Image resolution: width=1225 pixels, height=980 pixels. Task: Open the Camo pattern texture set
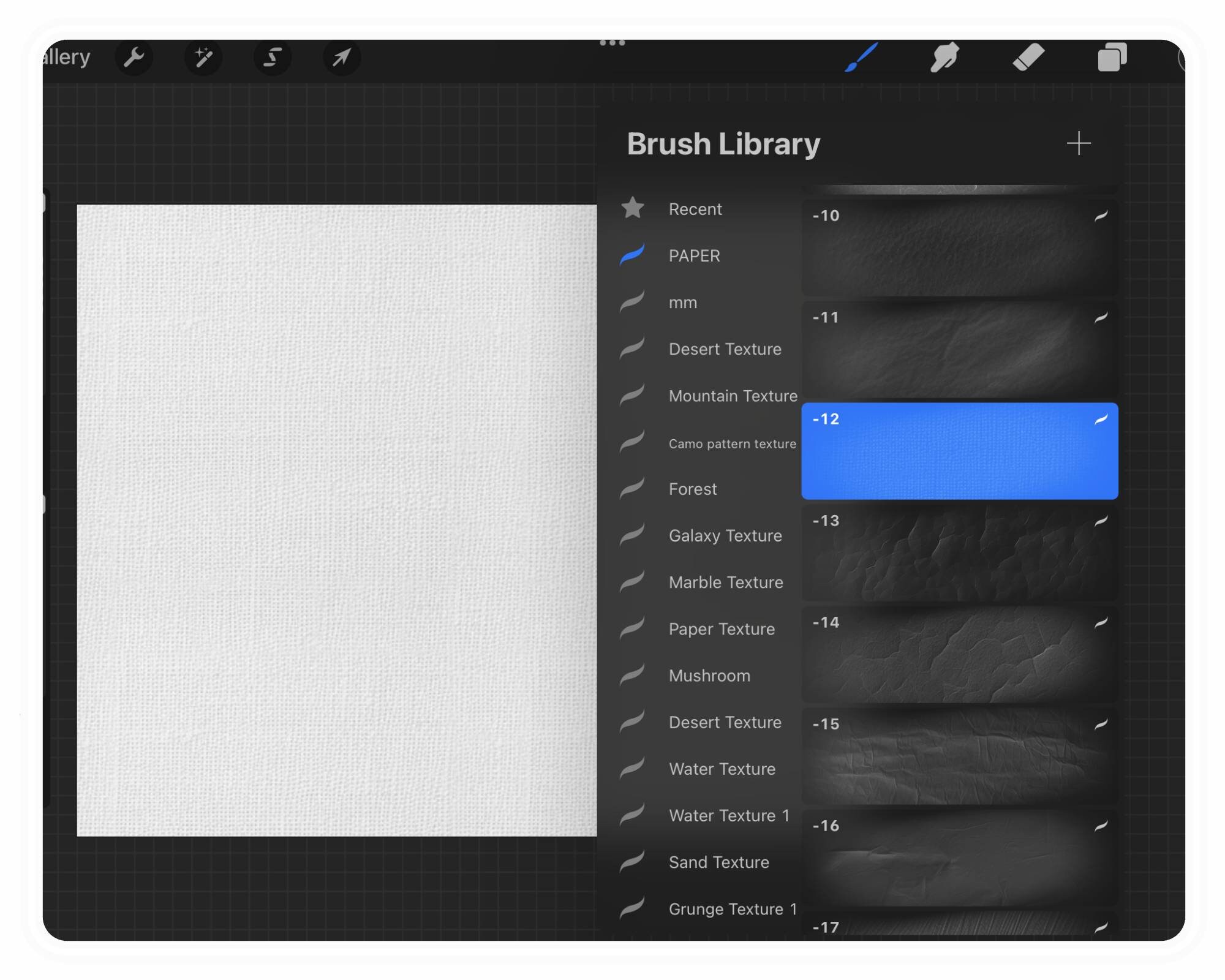tap(732, 443)
